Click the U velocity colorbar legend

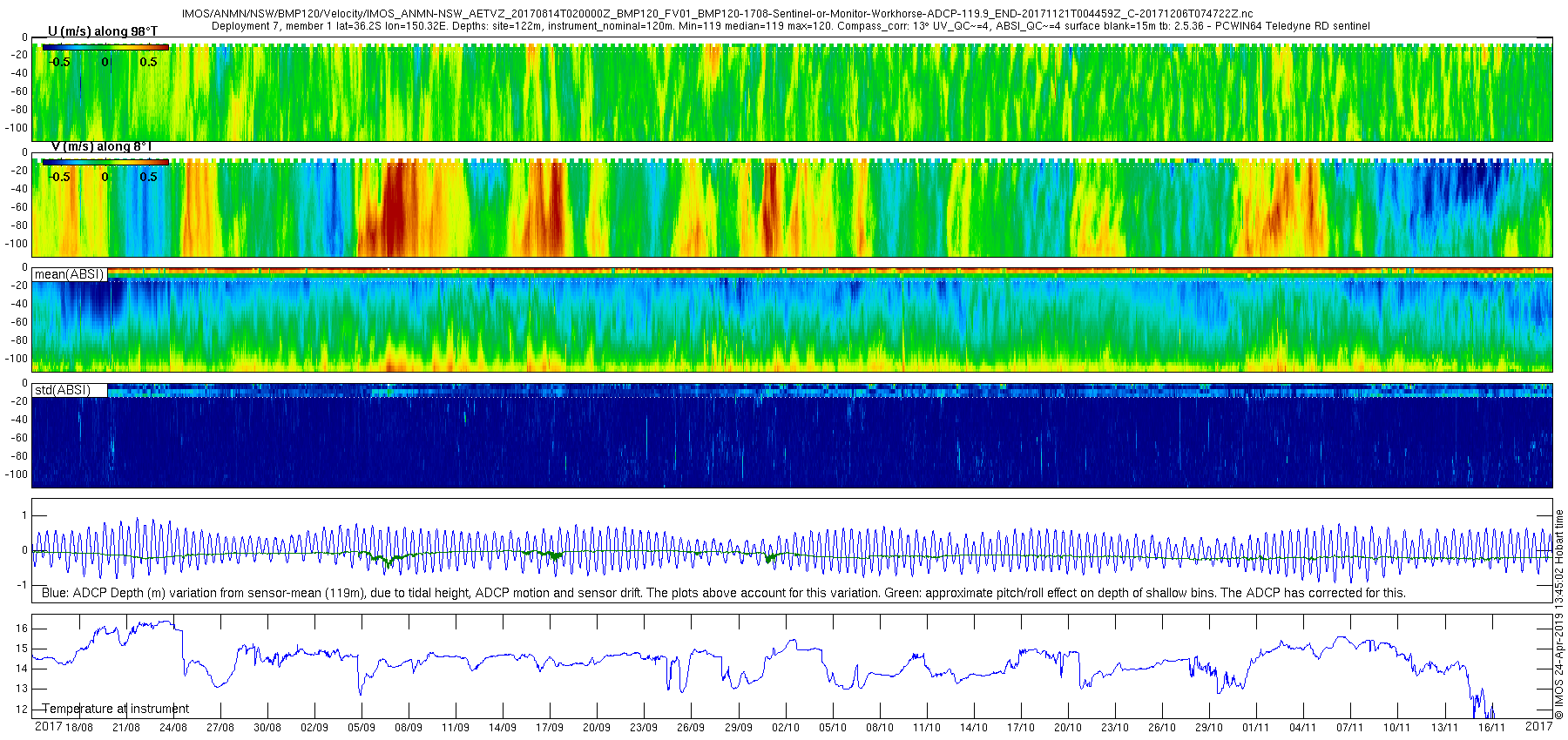(105, 47)
